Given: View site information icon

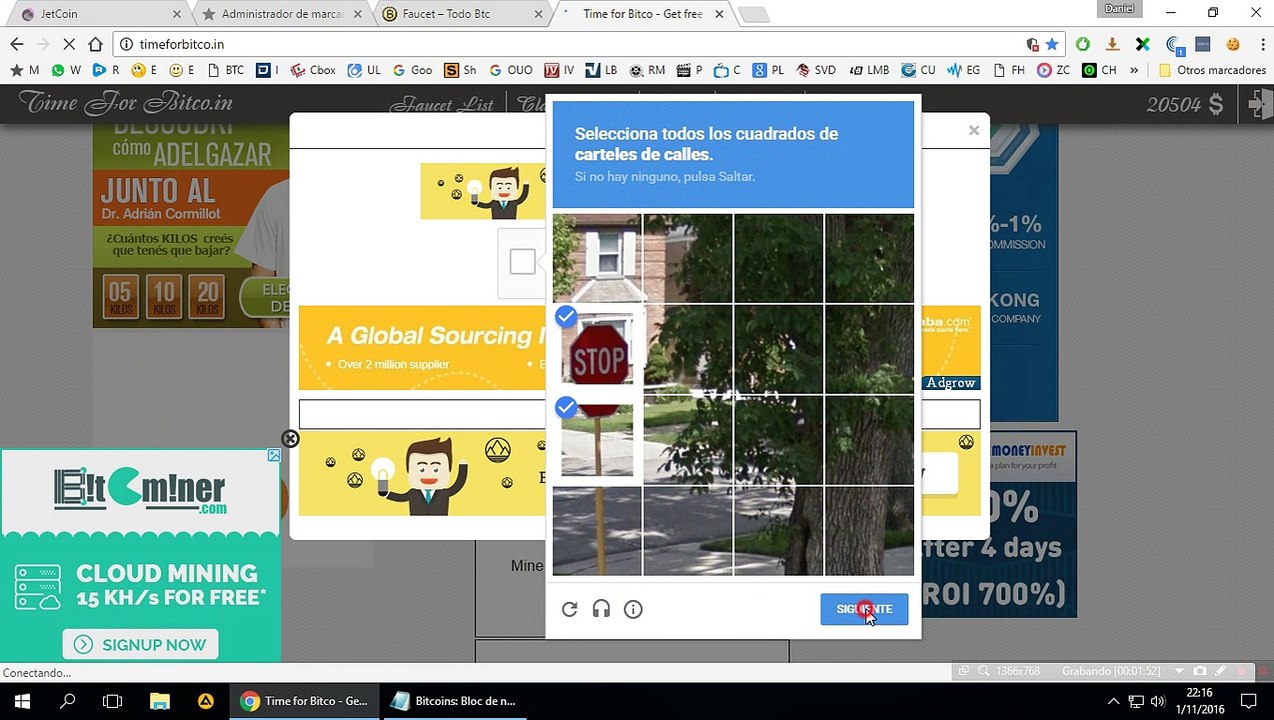Looking at the screenshot, I should [126, 44].
